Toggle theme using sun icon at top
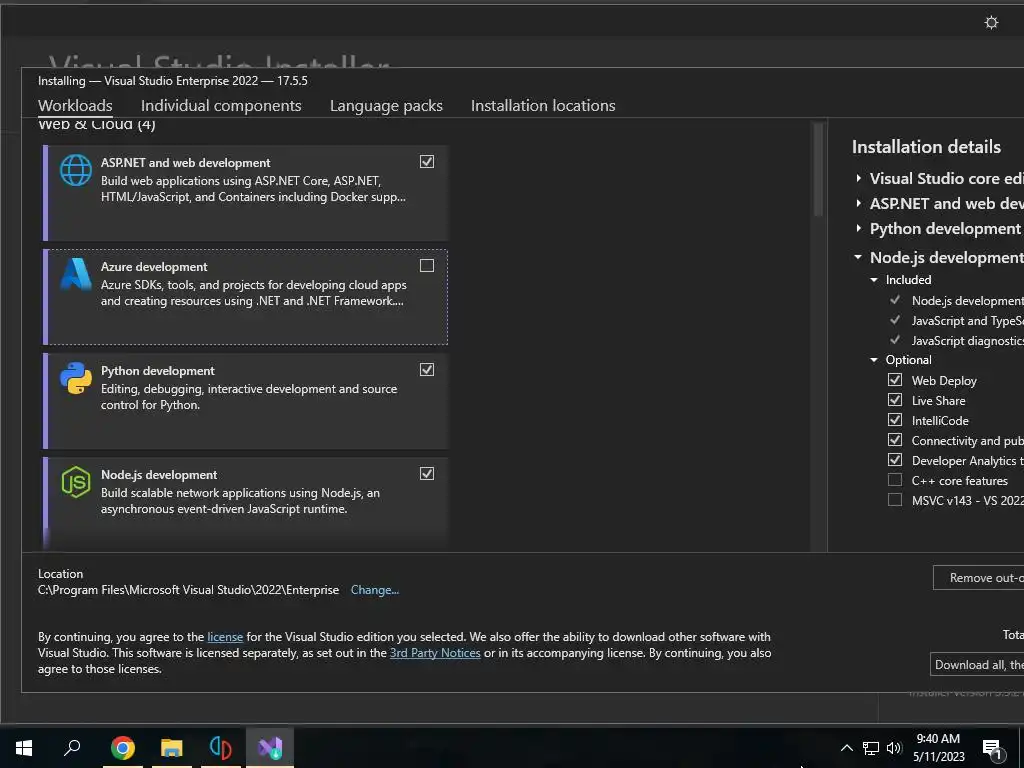1024x768 pixels. click(x=991, y=23)
